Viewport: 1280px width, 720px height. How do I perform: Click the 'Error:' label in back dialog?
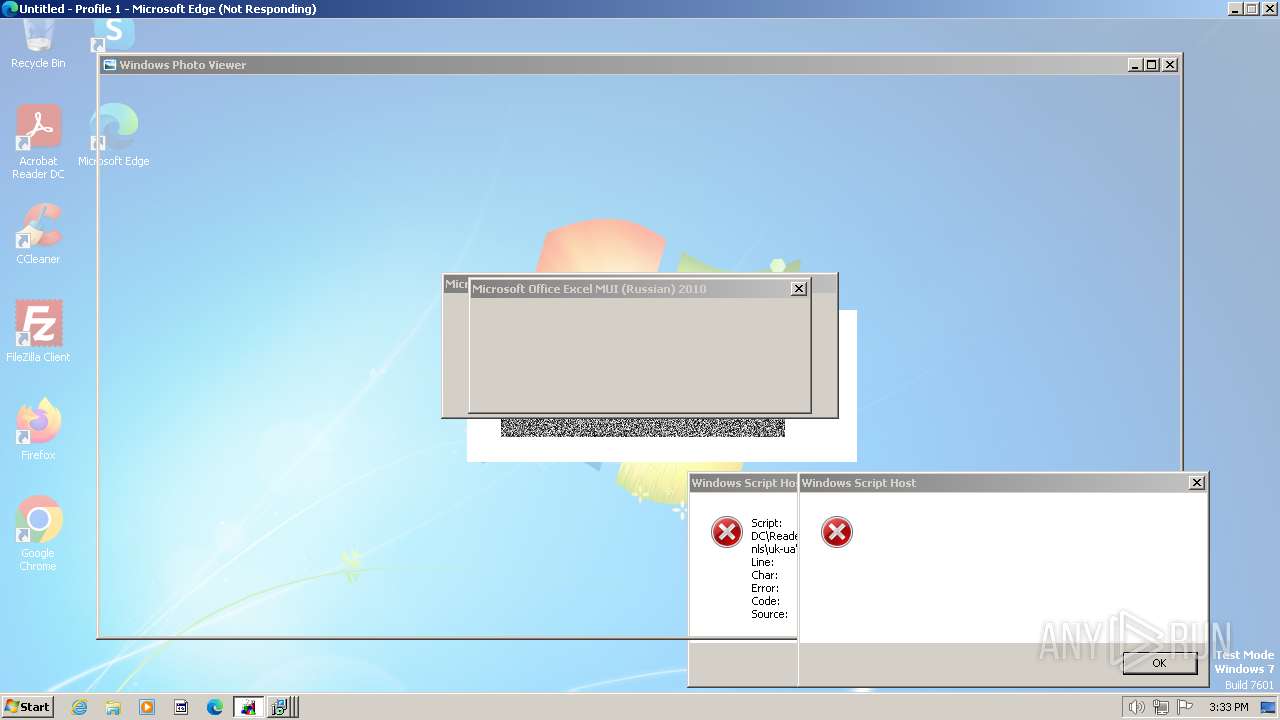(765, 588)
